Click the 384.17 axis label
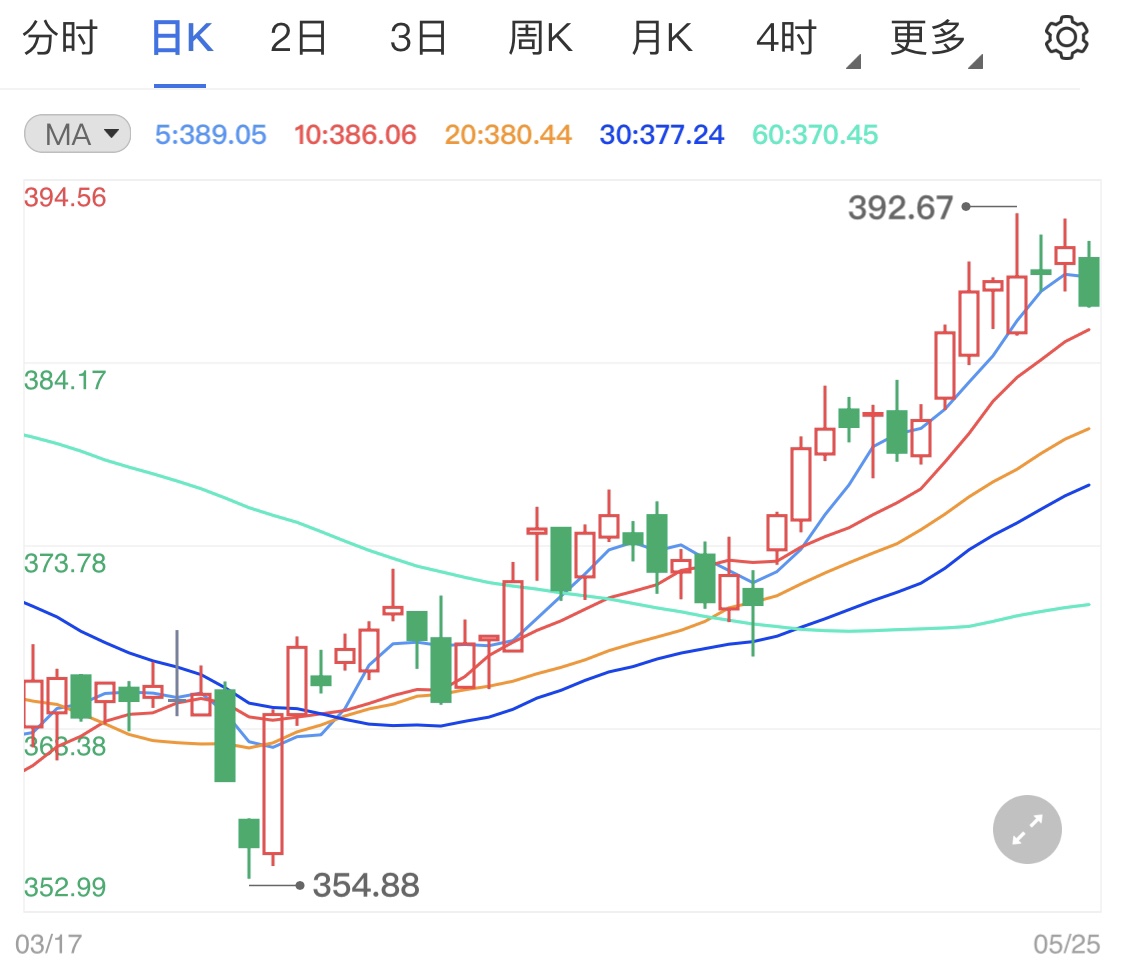 pos(65,381)
